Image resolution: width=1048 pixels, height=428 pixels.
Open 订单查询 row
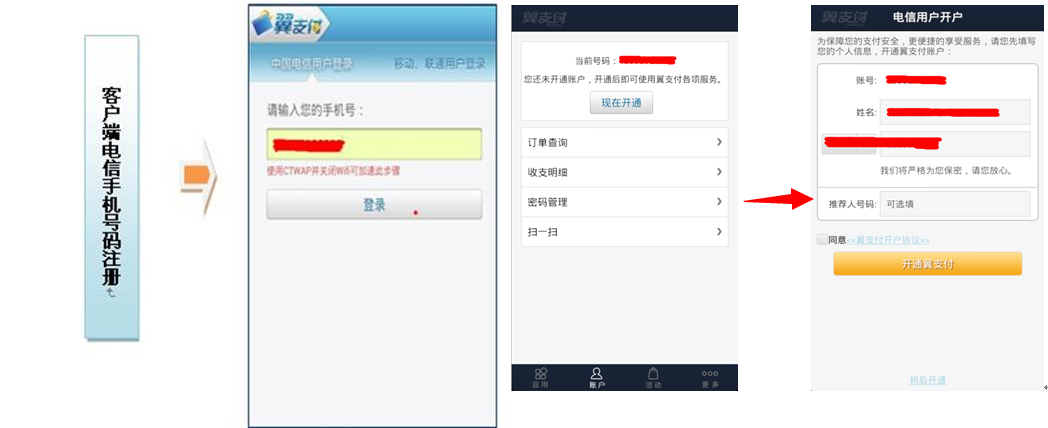click(x=624, y=142)
